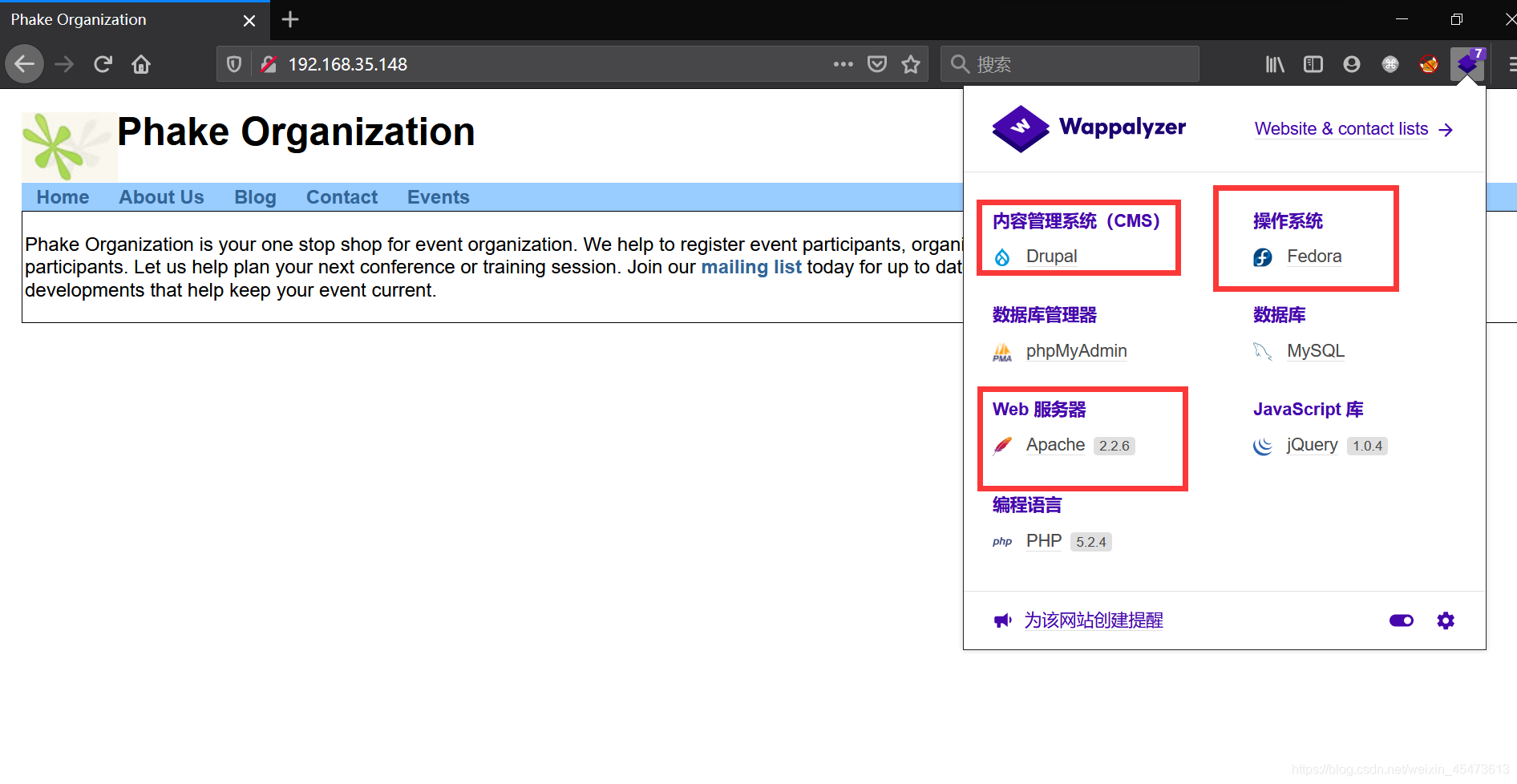Reload the current page
Screen dimensions: 1517x784
click(103, 64)
